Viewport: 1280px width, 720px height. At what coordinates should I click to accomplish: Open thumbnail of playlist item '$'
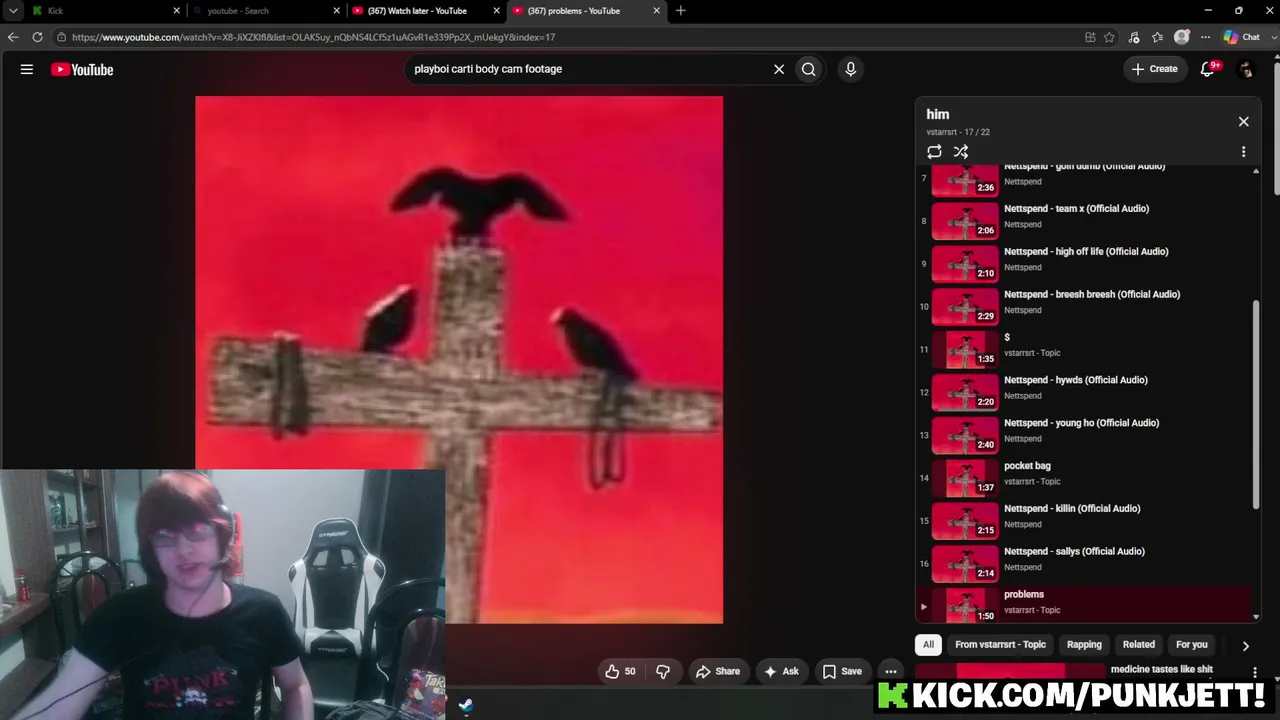point(965,350)
